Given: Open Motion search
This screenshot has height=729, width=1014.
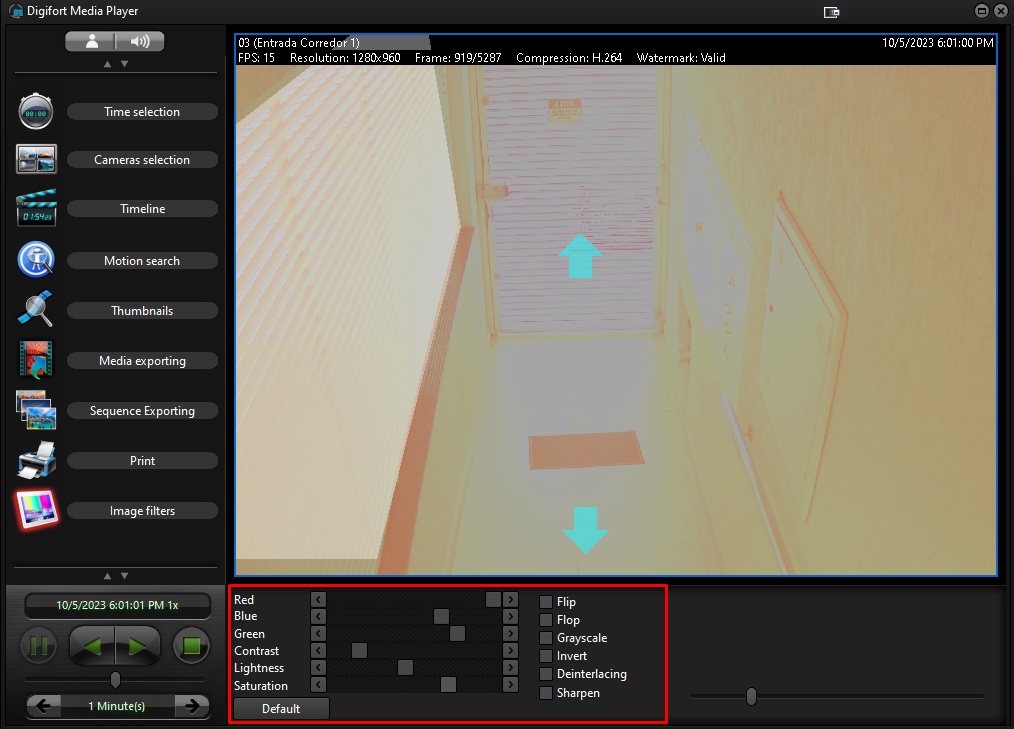Looking at the screenshot, I should coord(142,261).
